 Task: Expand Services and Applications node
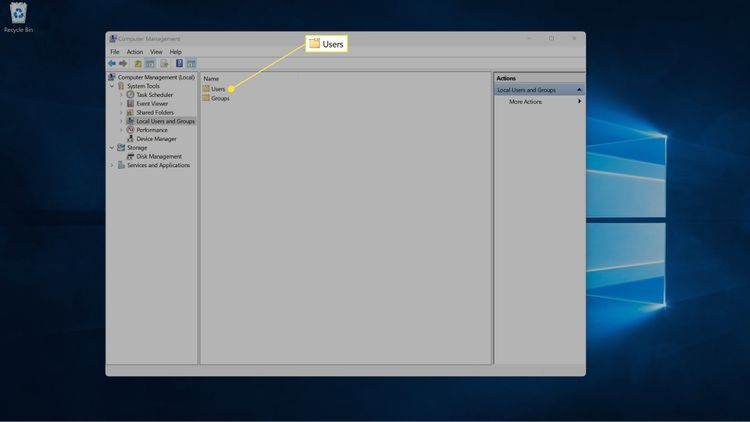(x=112, y=165)
